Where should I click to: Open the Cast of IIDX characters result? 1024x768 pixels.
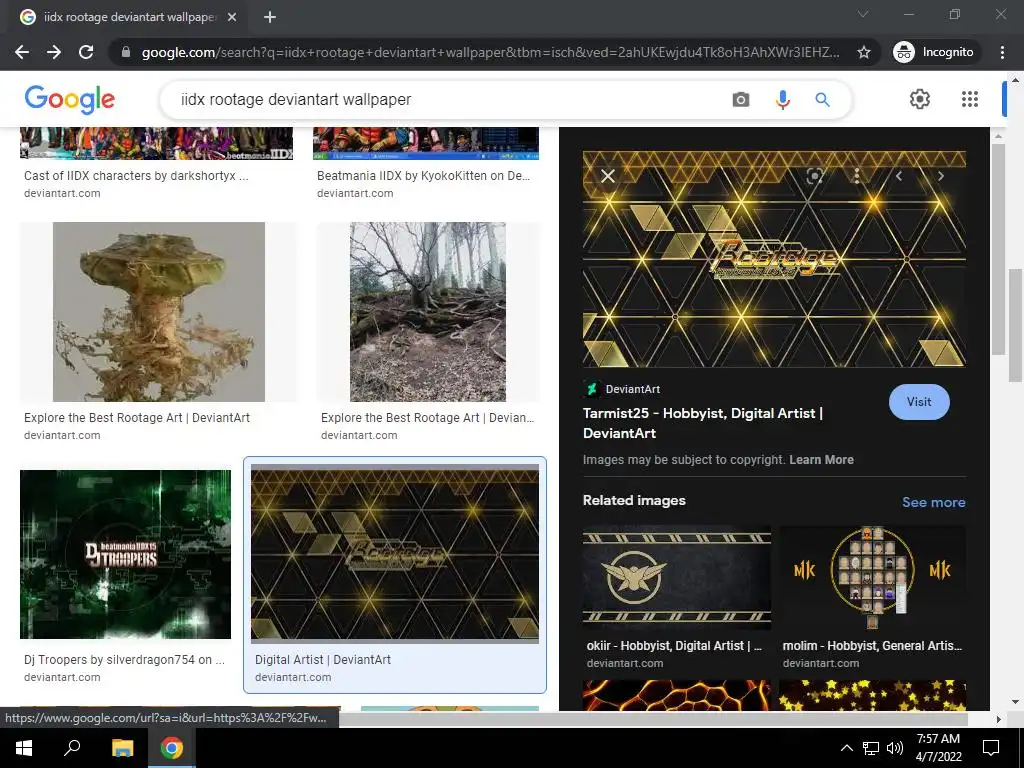(136, 176)
